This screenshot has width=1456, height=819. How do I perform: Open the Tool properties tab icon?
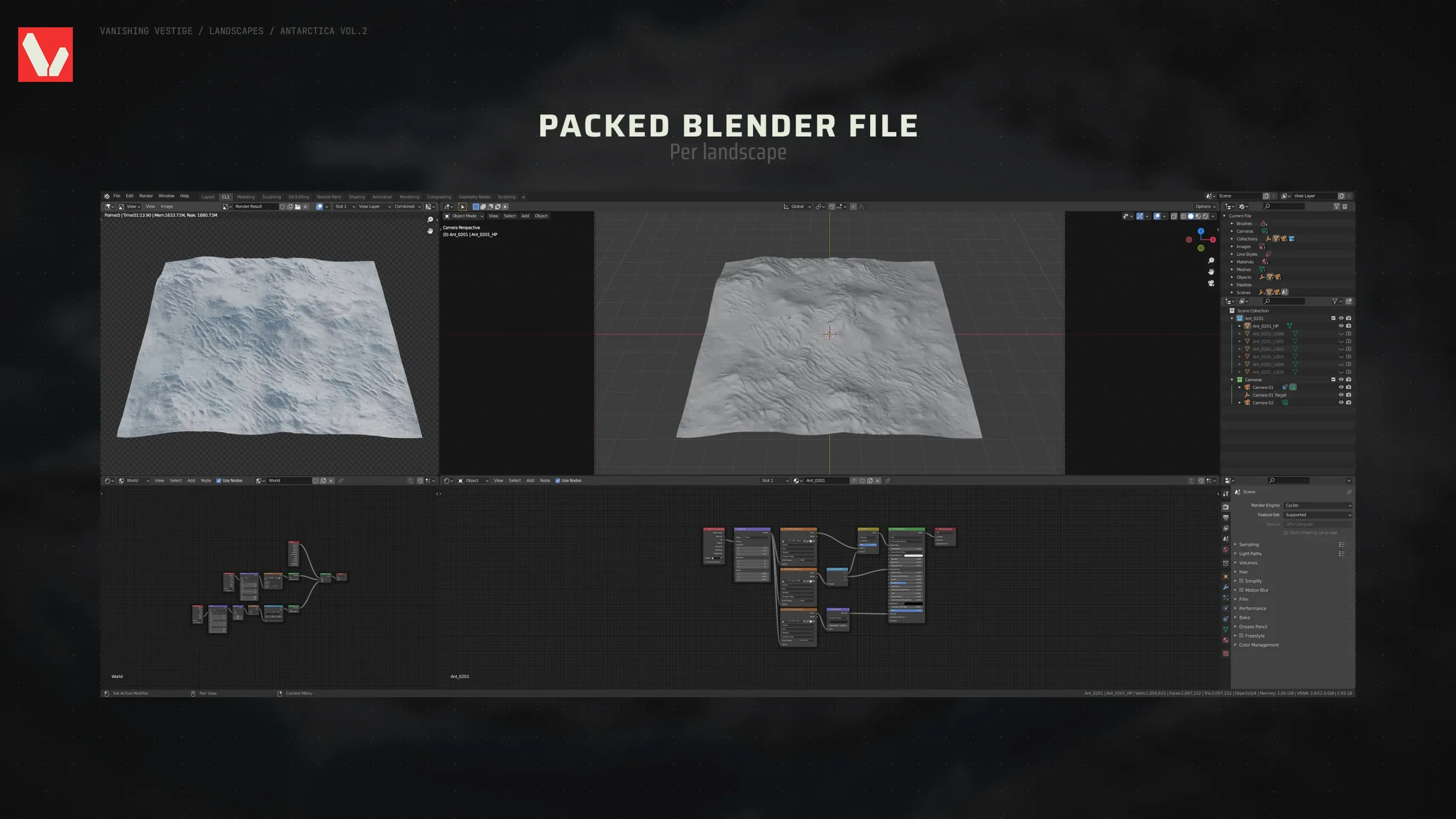[x=1226, y=494]
